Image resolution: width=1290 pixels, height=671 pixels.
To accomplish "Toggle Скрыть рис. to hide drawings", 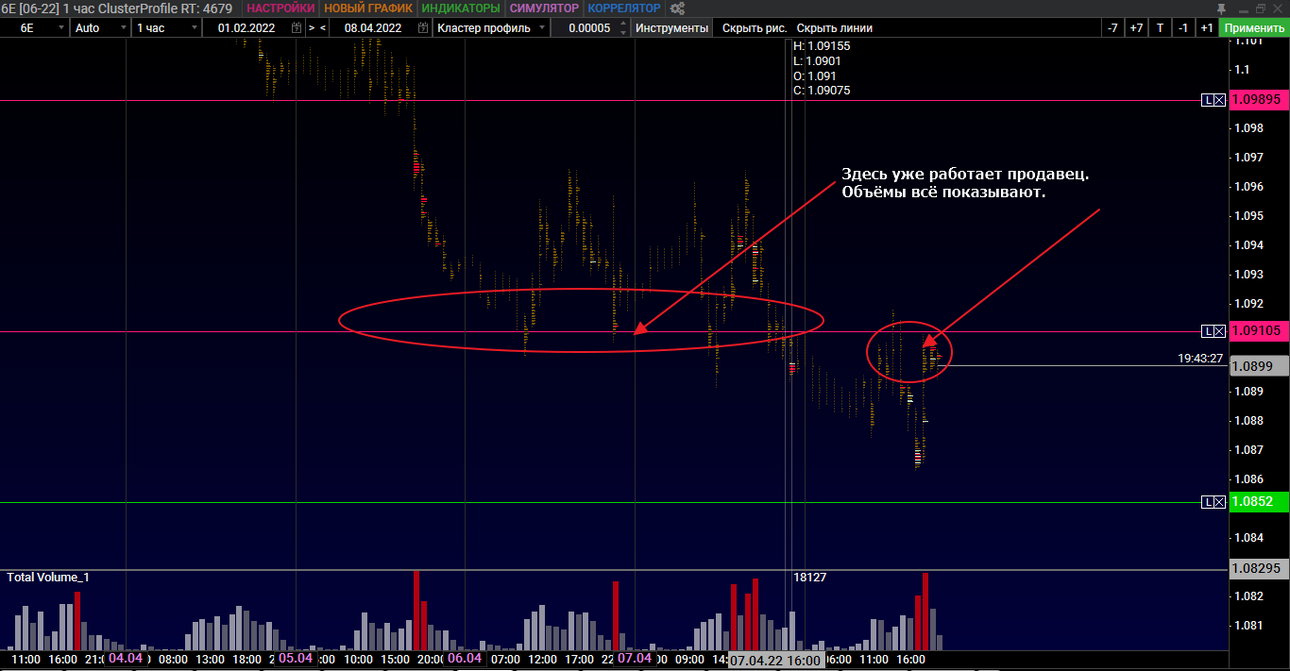I will [x=754, y=28].
